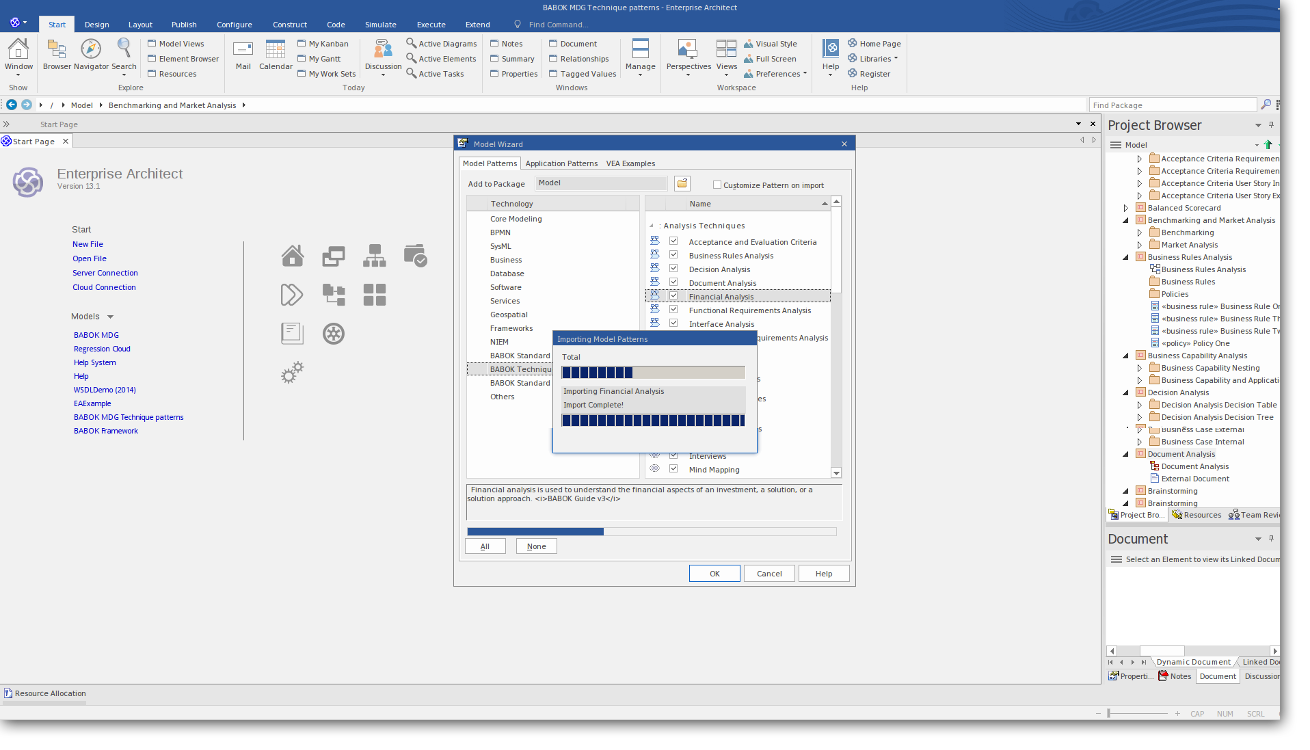Viewport: 1310px width, 750px height.
Task: Uncheck the Decision Analysis pattern checkbox
Action: 674,269
